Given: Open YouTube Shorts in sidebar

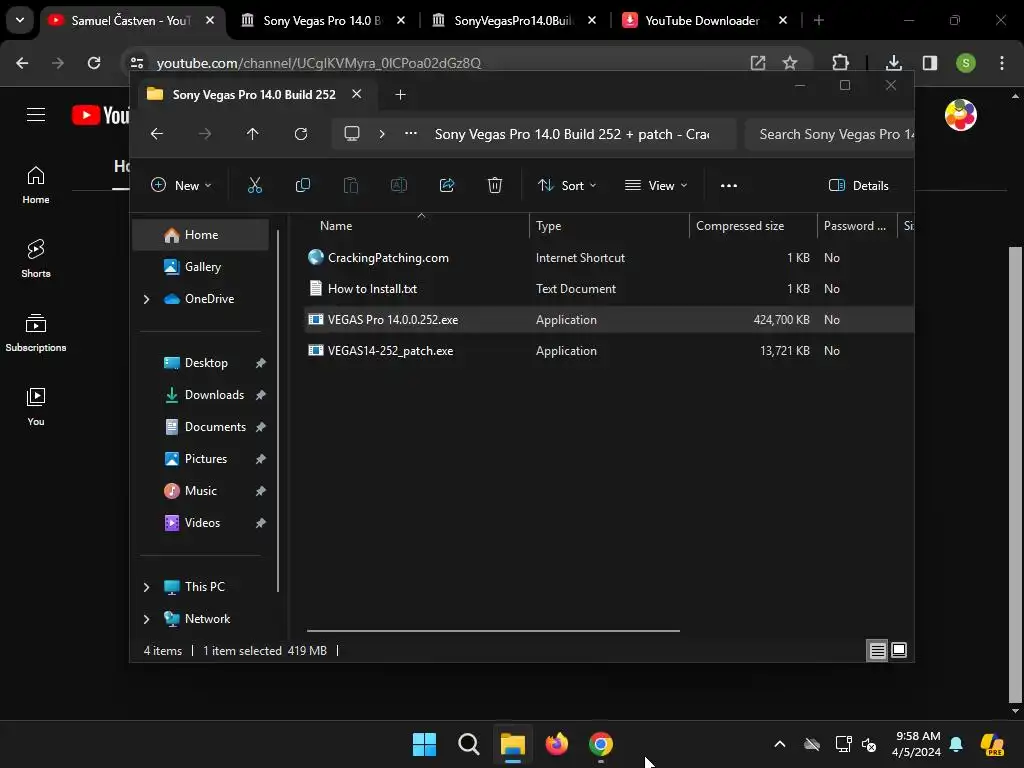Looking at the screenshot, I should click(36, 258).
